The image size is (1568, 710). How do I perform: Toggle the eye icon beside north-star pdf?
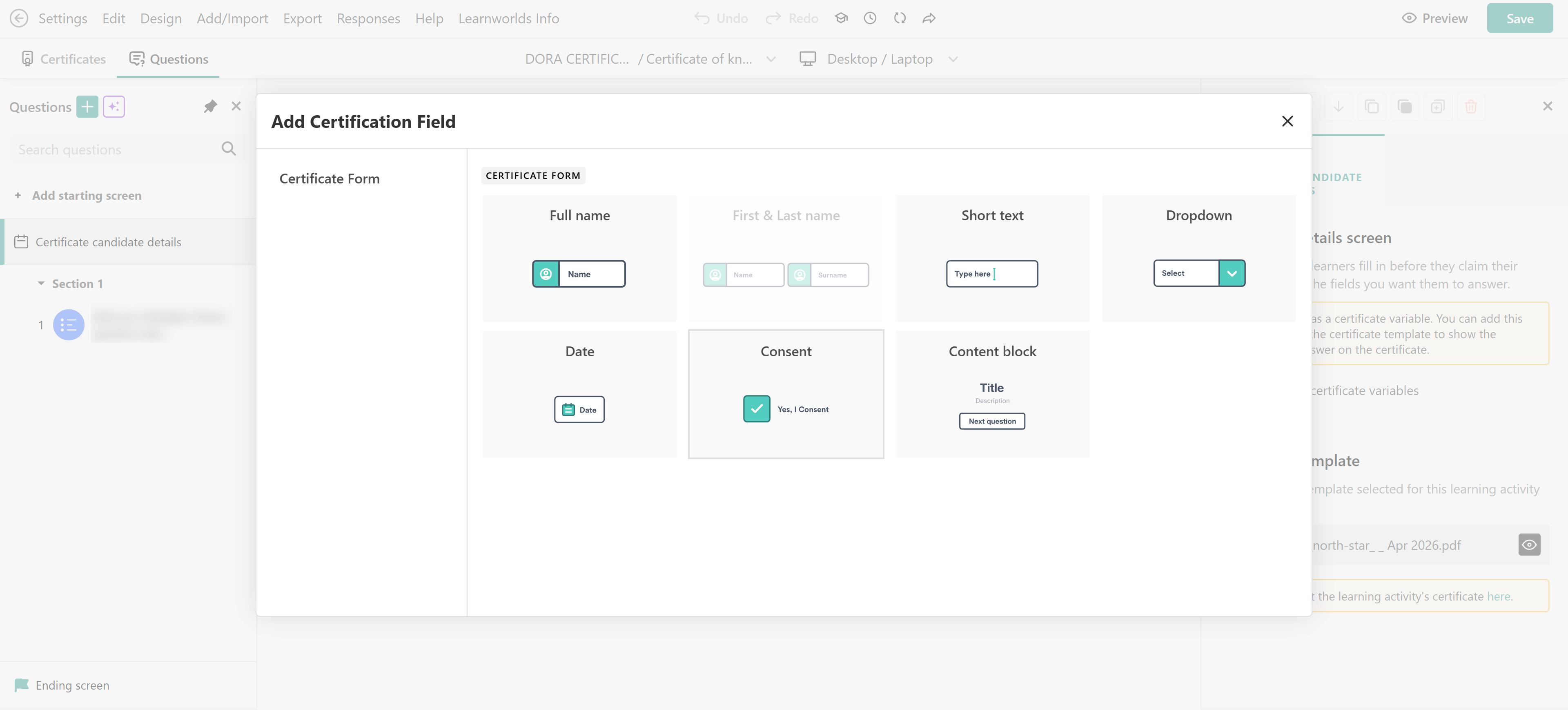pyautogui.click(x=1528, y=545)
